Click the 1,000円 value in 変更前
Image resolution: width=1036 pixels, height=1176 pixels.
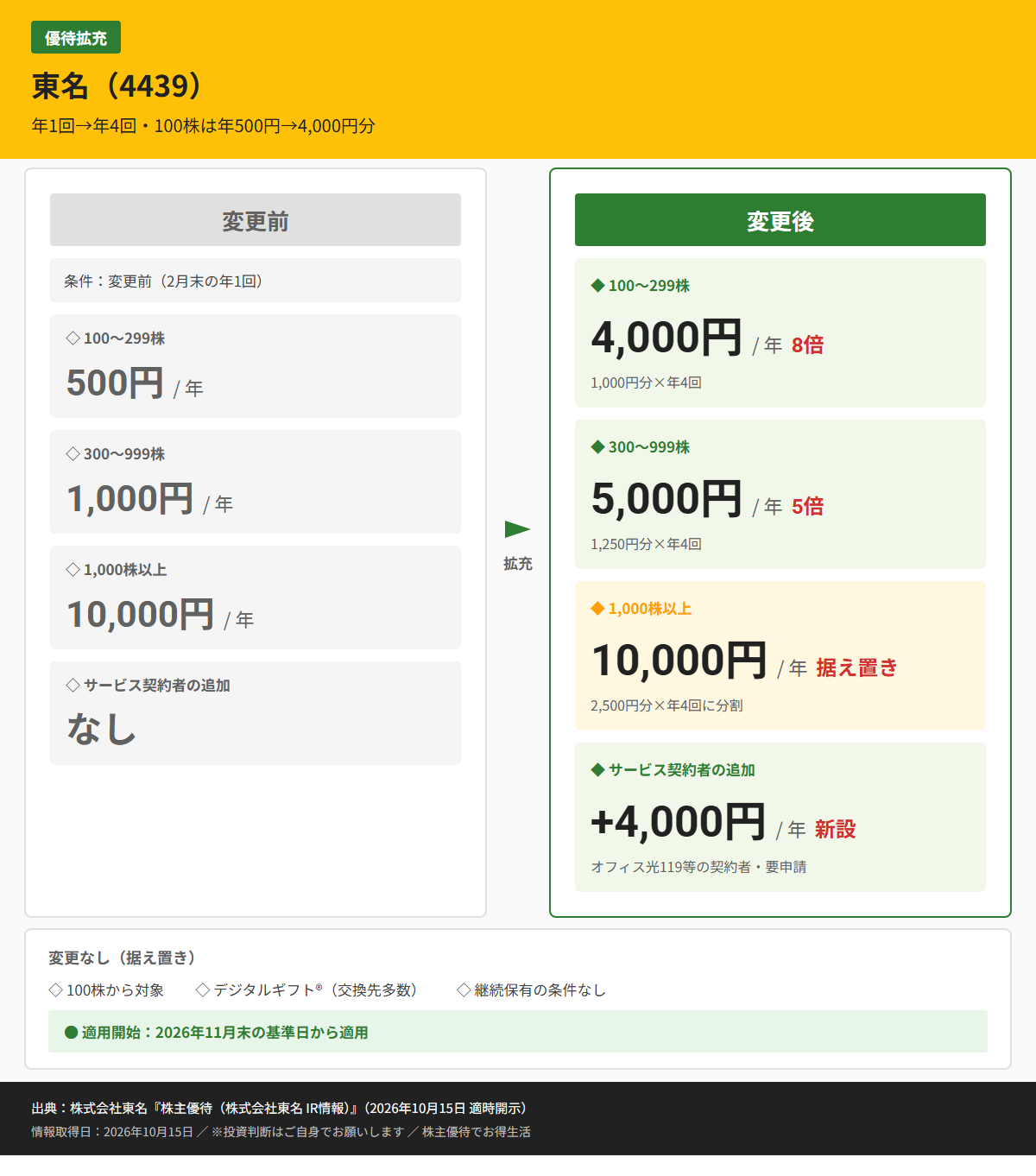coord(130,498)
